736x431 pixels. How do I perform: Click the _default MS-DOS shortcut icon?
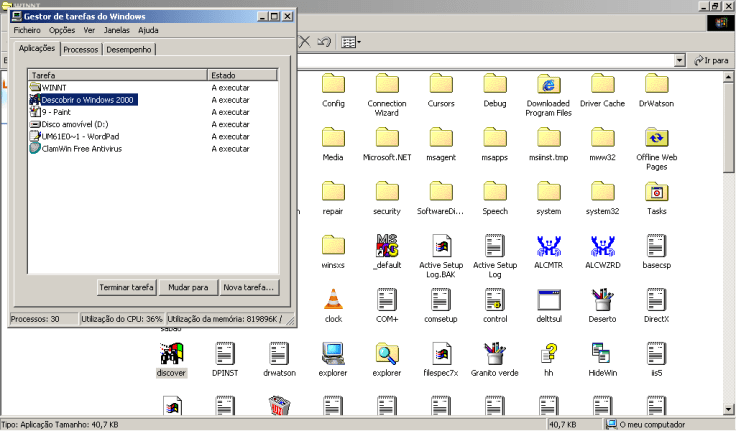click(387, 246)
